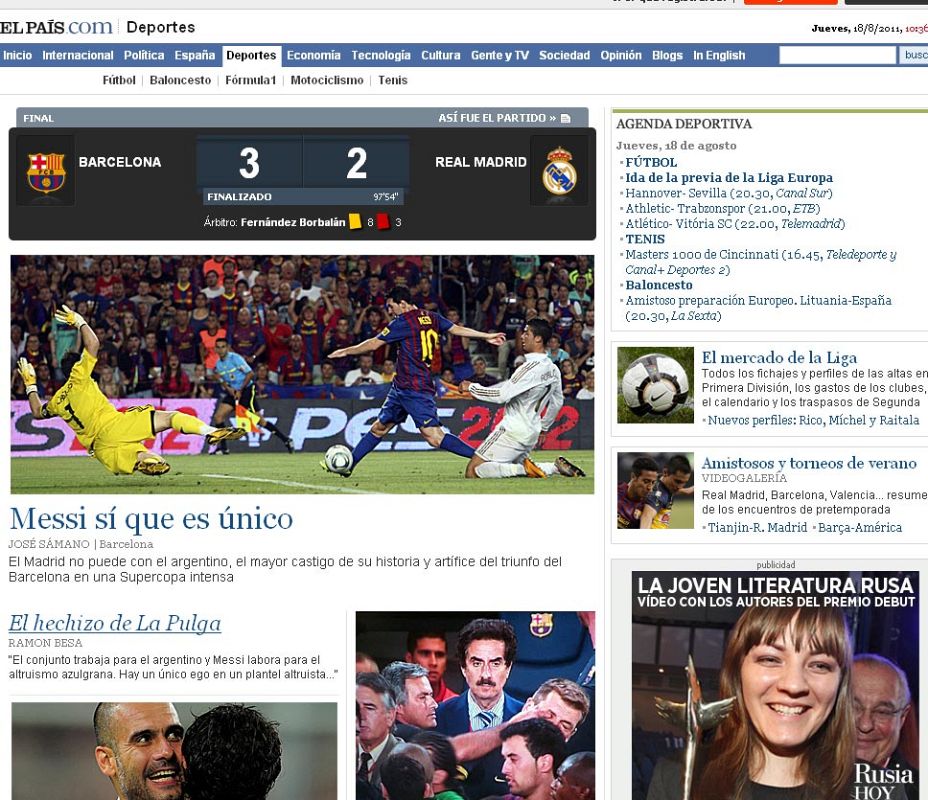This screenshot has width=928, height=800.
Task: Click the "busca" search button
Action: (915, 55)
